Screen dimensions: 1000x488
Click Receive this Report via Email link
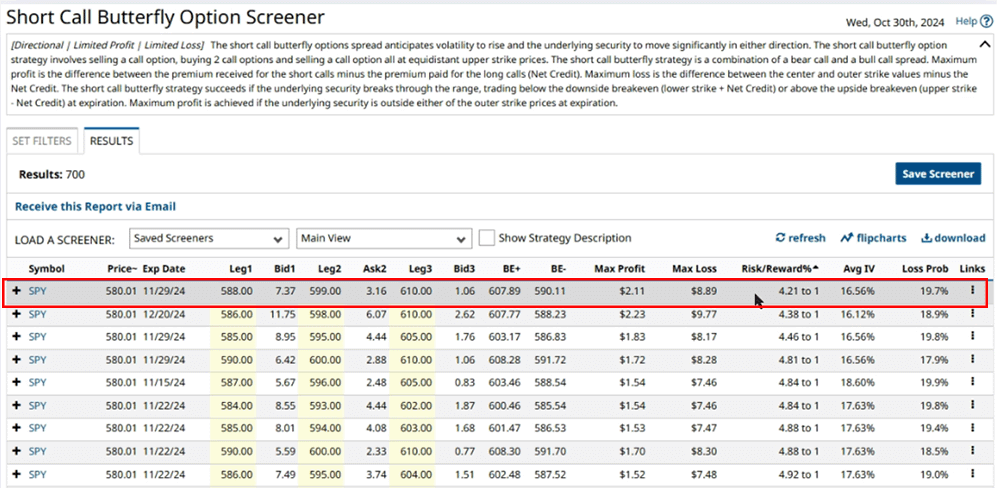95,207
